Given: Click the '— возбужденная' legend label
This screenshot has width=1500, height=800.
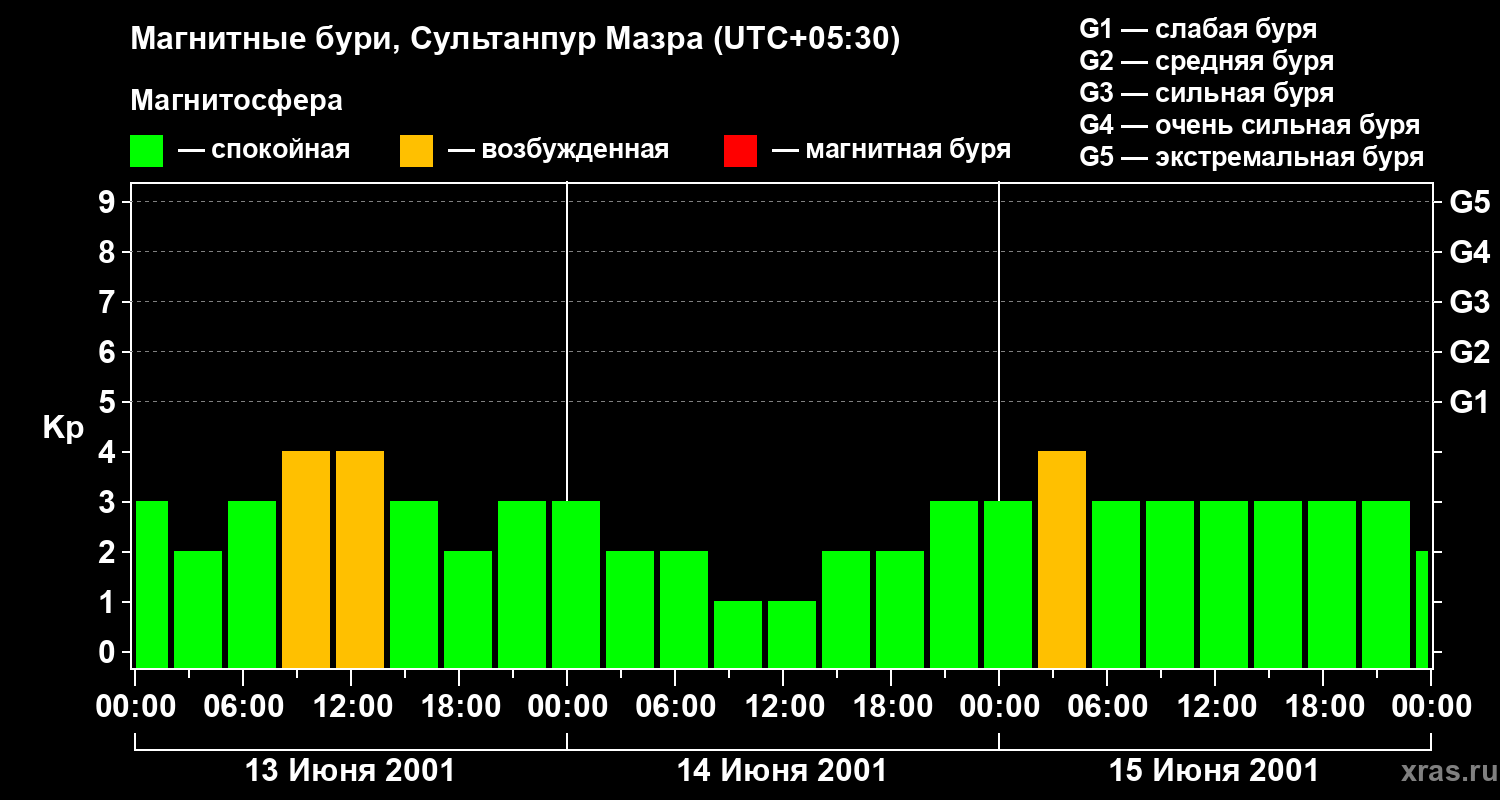Looking at the screenshot, I should 558,151.
